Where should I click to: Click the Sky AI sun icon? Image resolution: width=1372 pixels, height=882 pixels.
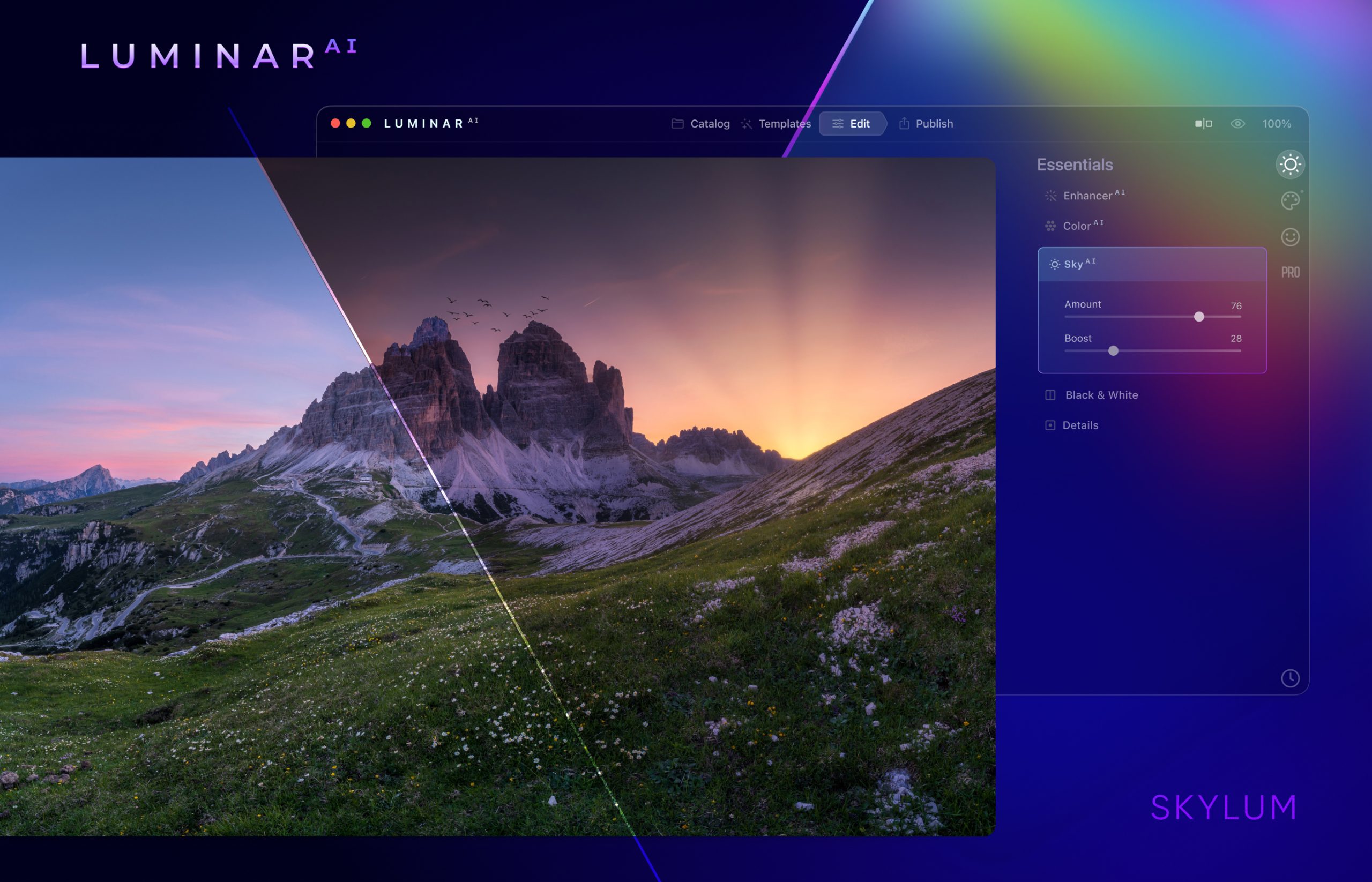(x=1054, y=264)
